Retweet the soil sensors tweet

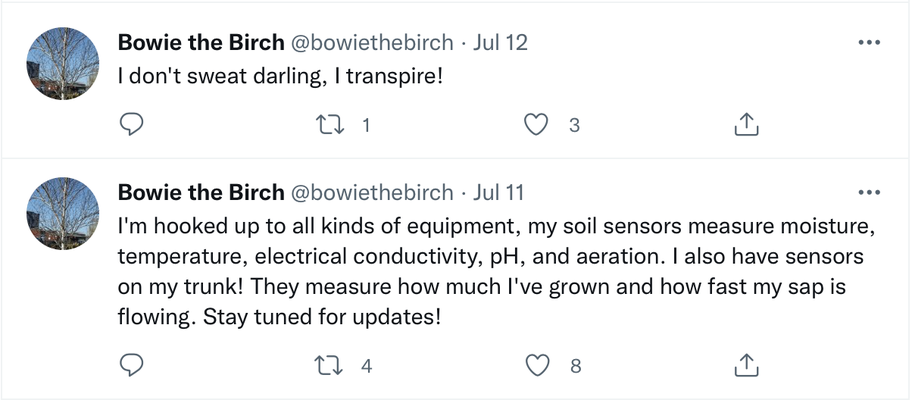click(x=328, y=365)
